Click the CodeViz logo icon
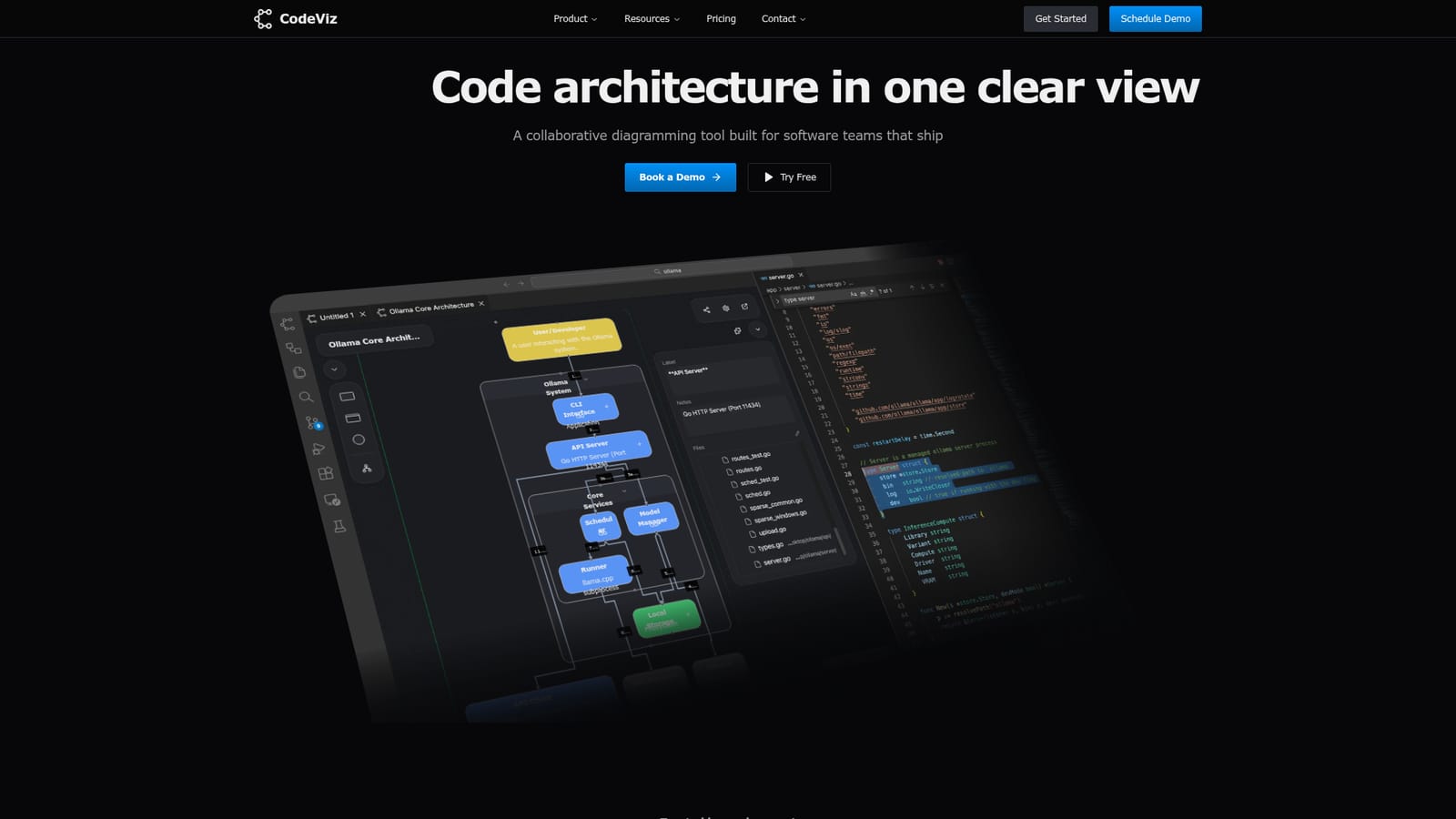Screen dimensions: 1456x819 coord(263,19)
